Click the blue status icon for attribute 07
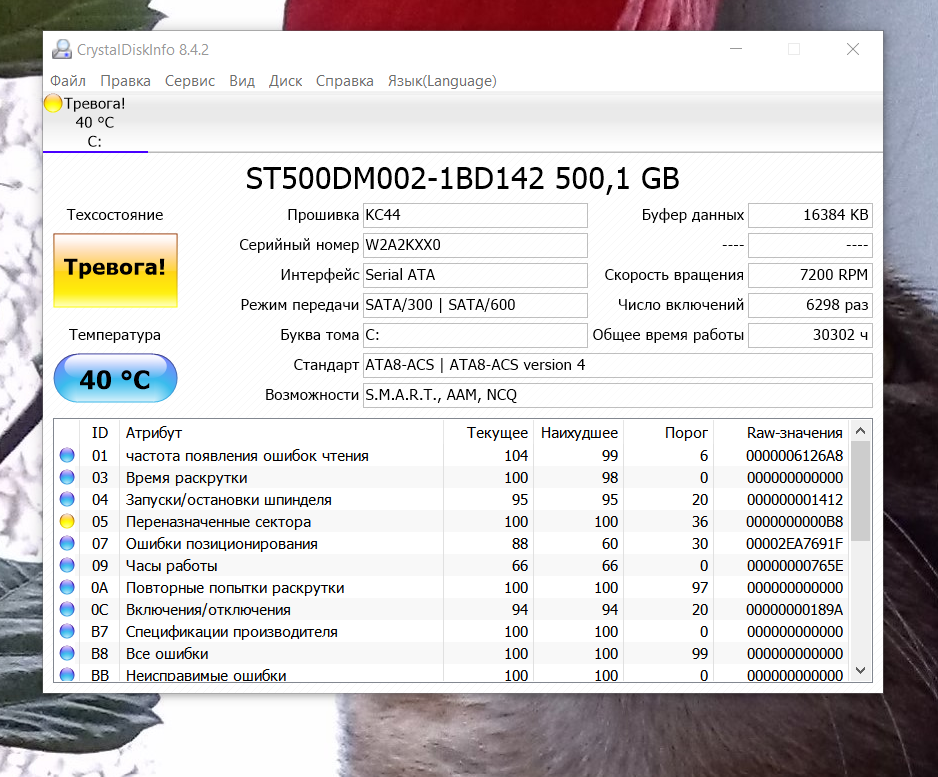Viewport: 938px width, 777px height. [x=67, y=544]
